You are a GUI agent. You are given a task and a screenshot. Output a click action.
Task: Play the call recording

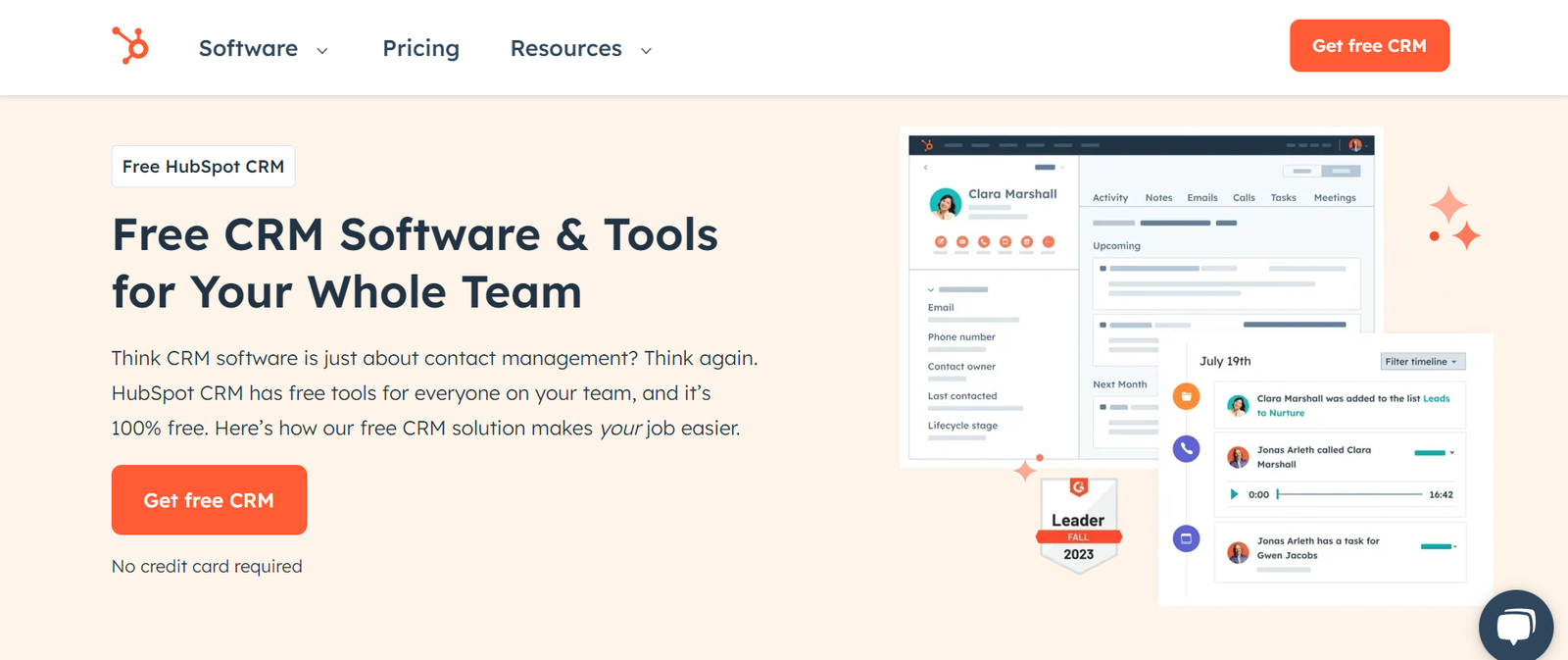(1234, 494)
